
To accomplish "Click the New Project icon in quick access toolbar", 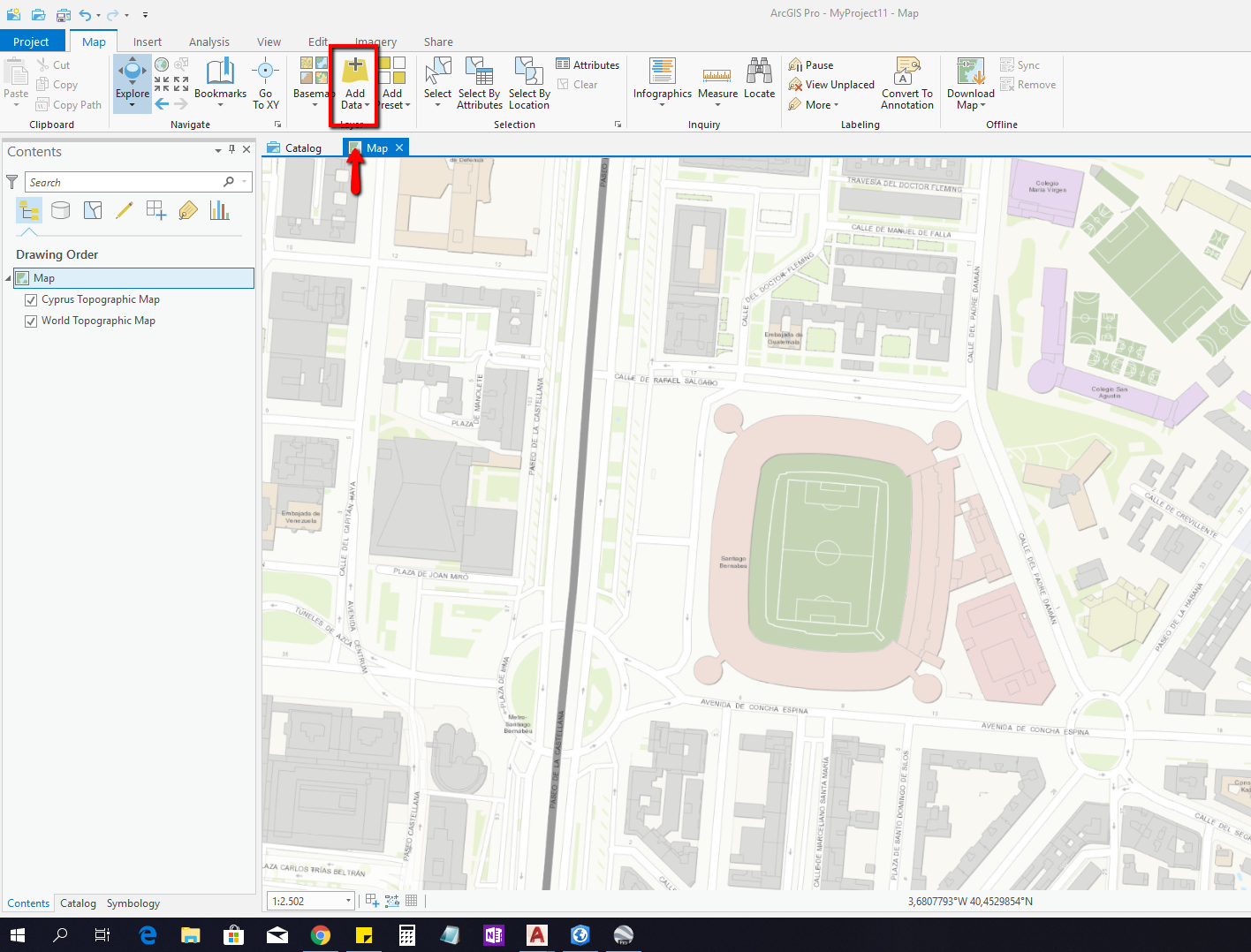I will point(13,14).
